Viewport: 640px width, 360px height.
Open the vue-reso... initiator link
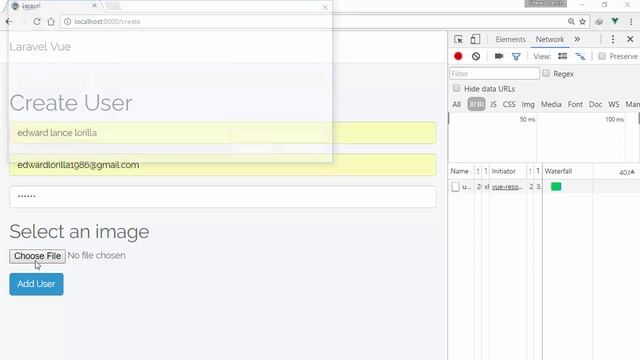point(507,187)
